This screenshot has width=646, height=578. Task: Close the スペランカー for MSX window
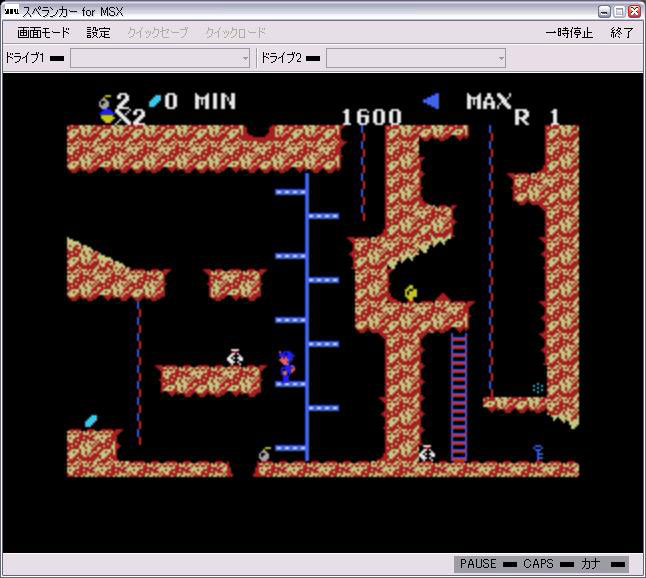(x=634, y=12)
